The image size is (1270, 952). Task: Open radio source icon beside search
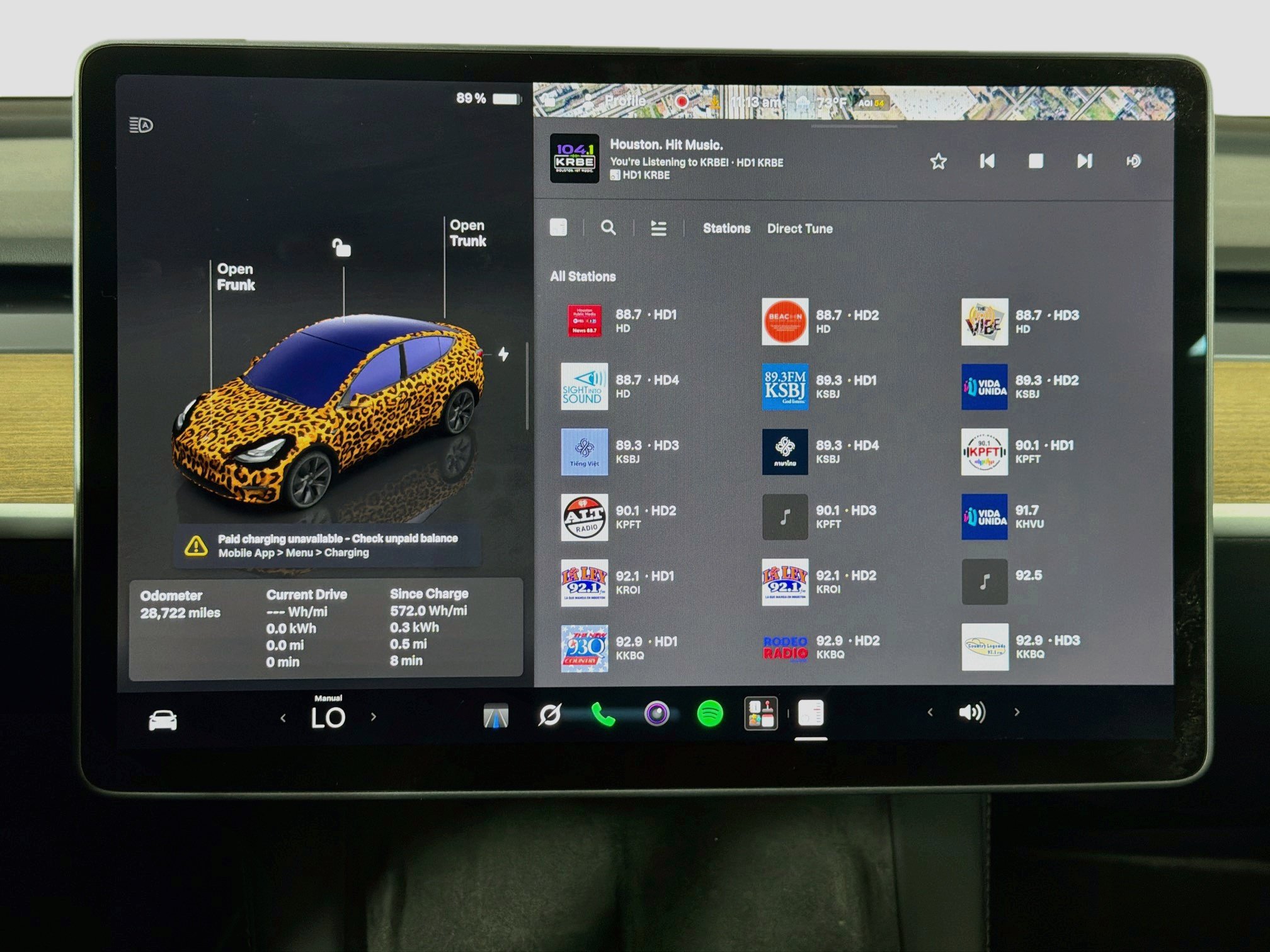coord(558,227)
